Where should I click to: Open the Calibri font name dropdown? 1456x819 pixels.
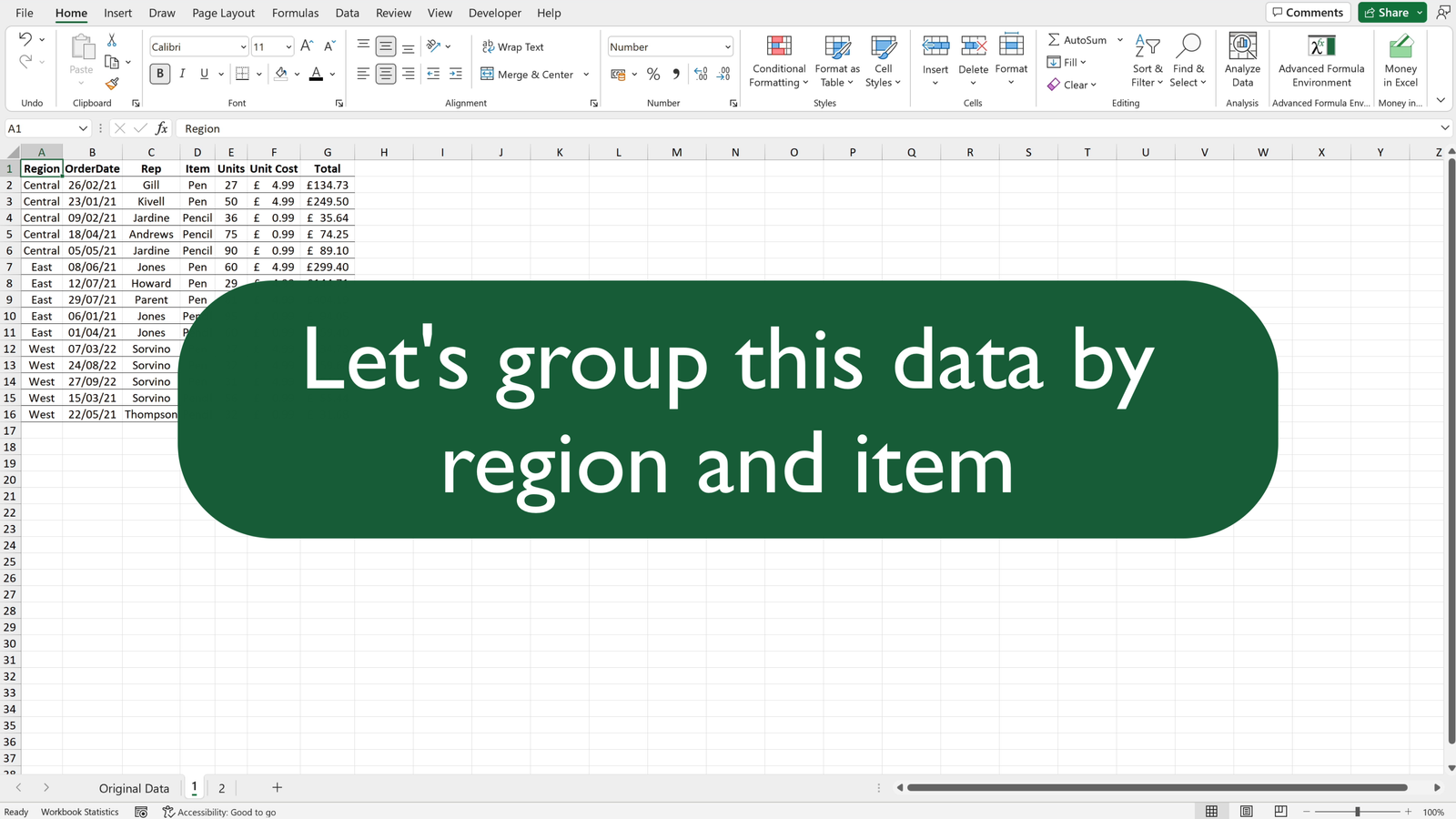coord(243,47)
